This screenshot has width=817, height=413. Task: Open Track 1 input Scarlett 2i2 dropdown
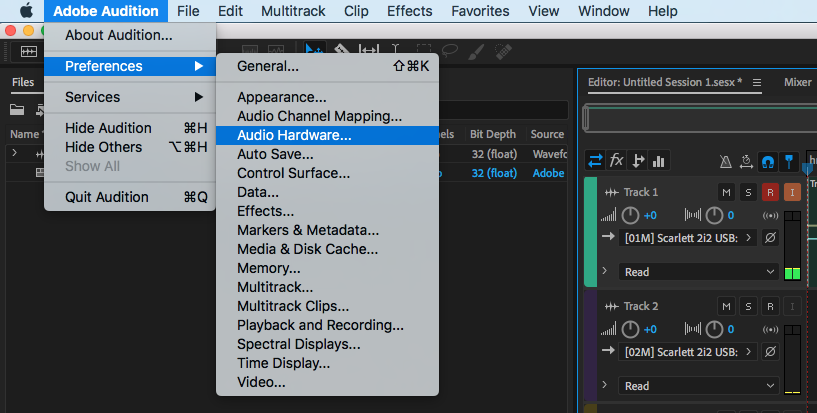tap(688, 238)
